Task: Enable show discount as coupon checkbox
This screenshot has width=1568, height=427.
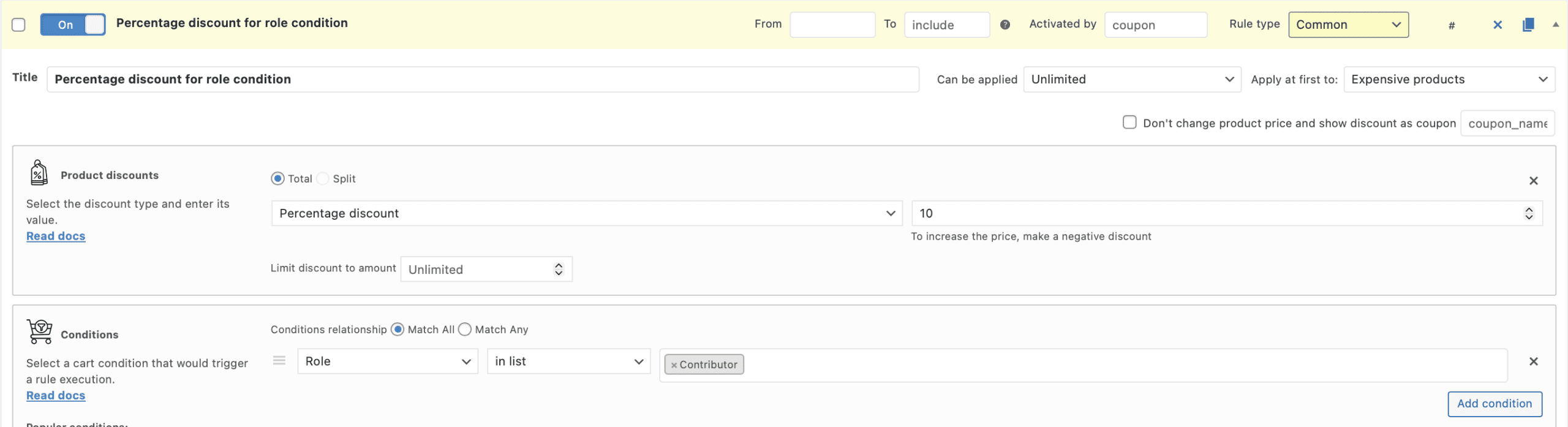Action: (x=1129, y=123)
